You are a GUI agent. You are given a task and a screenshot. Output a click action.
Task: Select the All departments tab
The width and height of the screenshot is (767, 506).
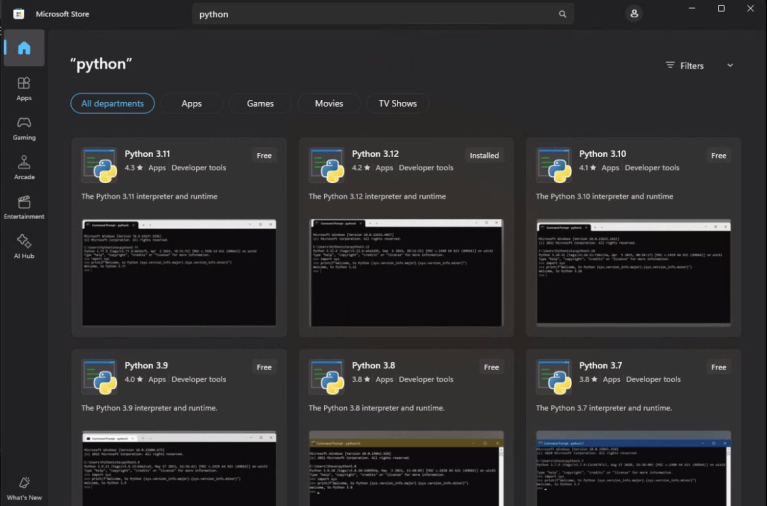point(113,103)
